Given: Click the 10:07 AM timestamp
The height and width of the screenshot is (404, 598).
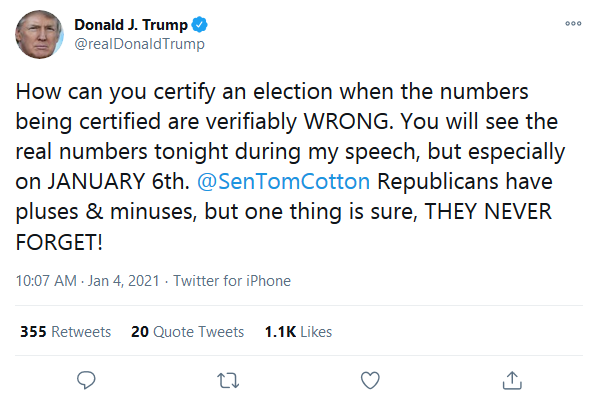Looking at the screenshot, I should 46,281.
